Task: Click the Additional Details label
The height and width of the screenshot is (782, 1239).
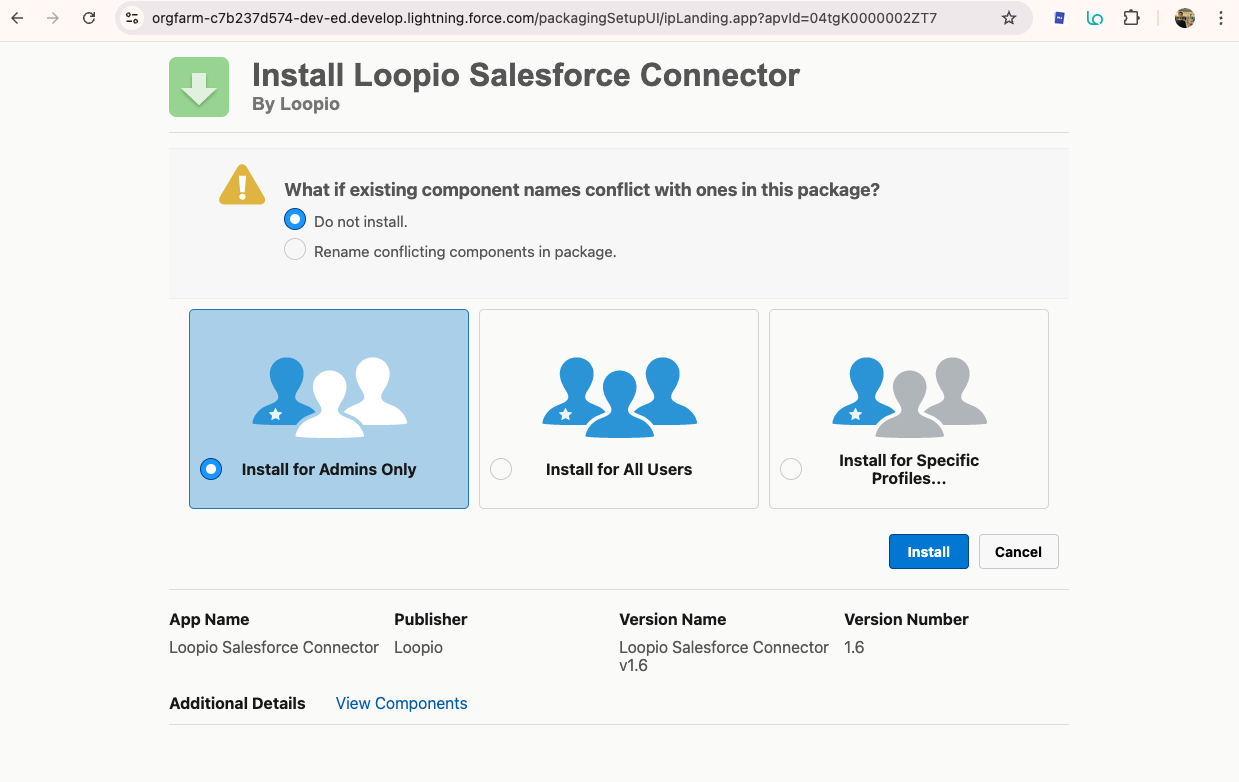Action: 237,703
